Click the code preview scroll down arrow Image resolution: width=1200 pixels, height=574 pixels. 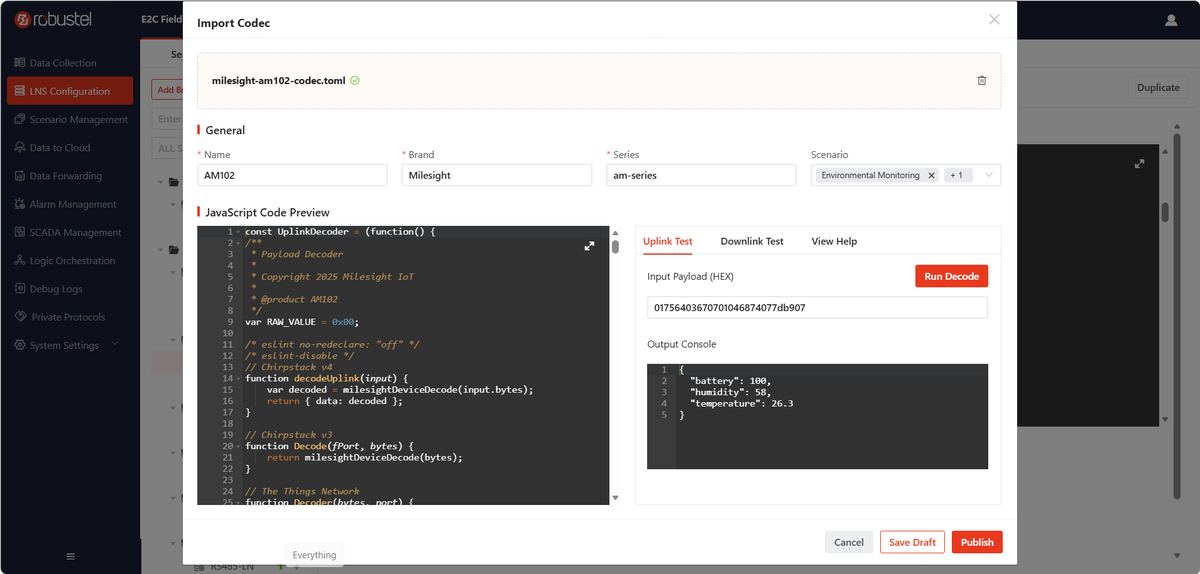(x=615, y=497)
